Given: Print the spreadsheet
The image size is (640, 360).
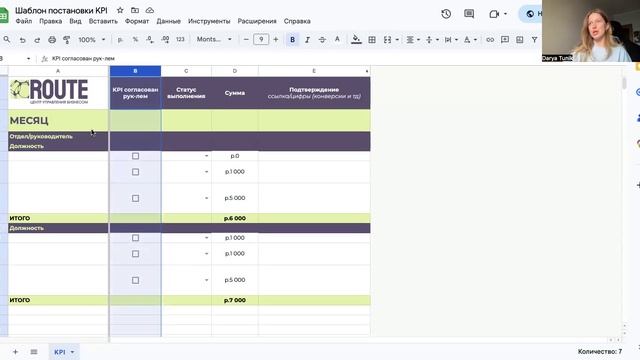Looking at the screenshot, I should 52,40.
